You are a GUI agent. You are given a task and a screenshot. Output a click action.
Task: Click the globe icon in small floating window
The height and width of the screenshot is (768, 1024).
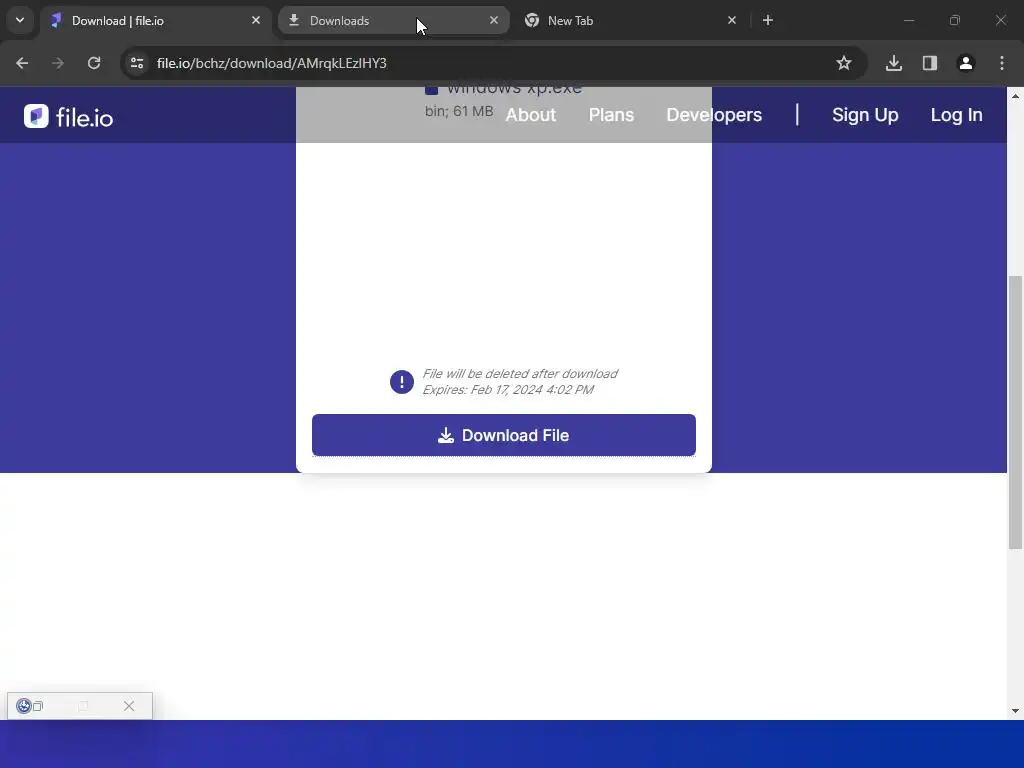tap(24, 706)
